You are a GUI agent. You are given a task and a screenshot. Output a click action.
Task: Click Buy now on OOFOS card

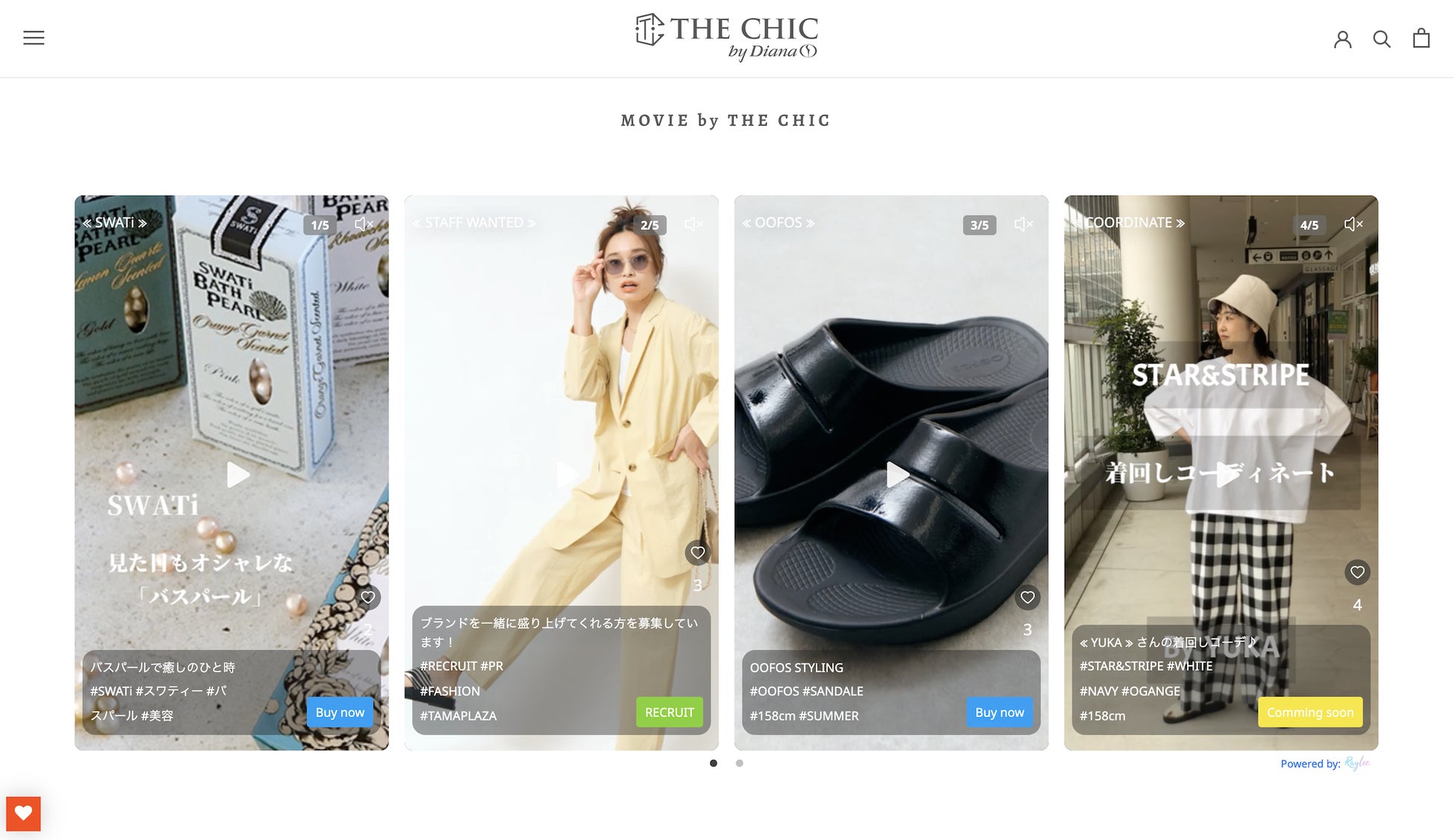click(x=999, y=712)
